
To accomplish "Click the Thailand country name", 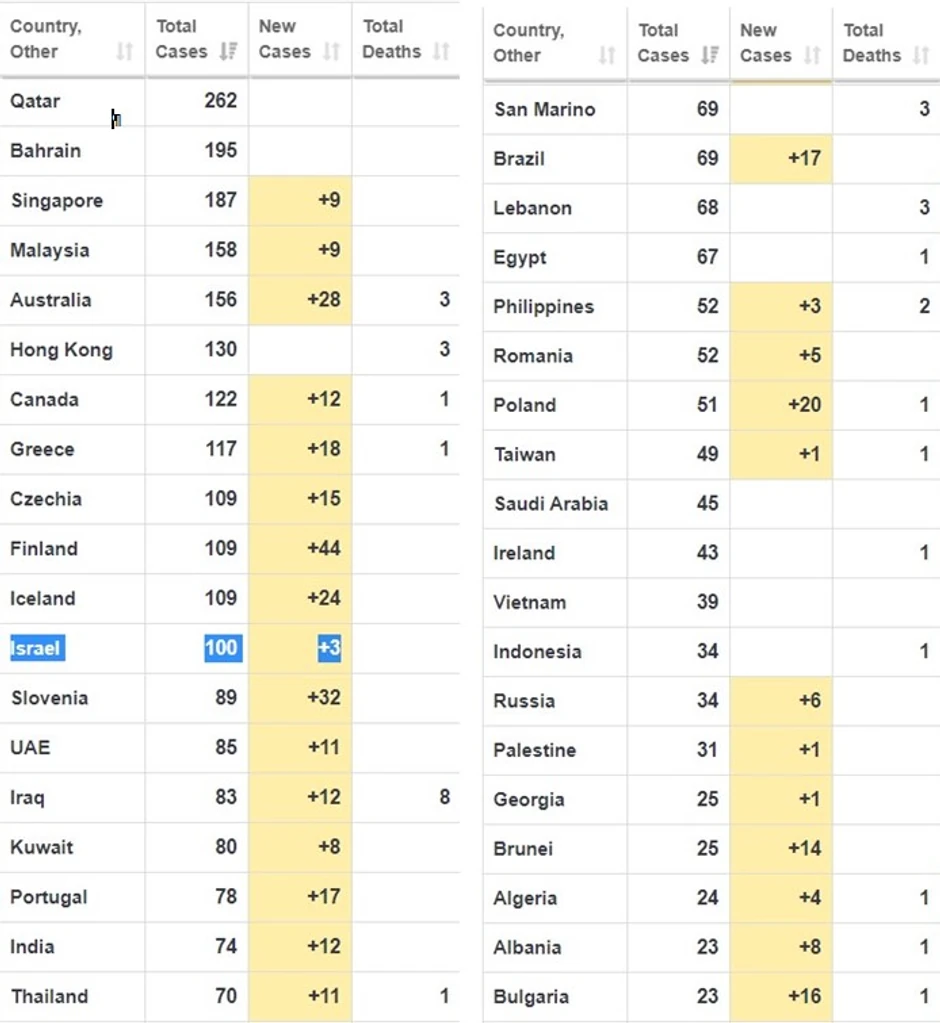I will [x=49, y=997].
